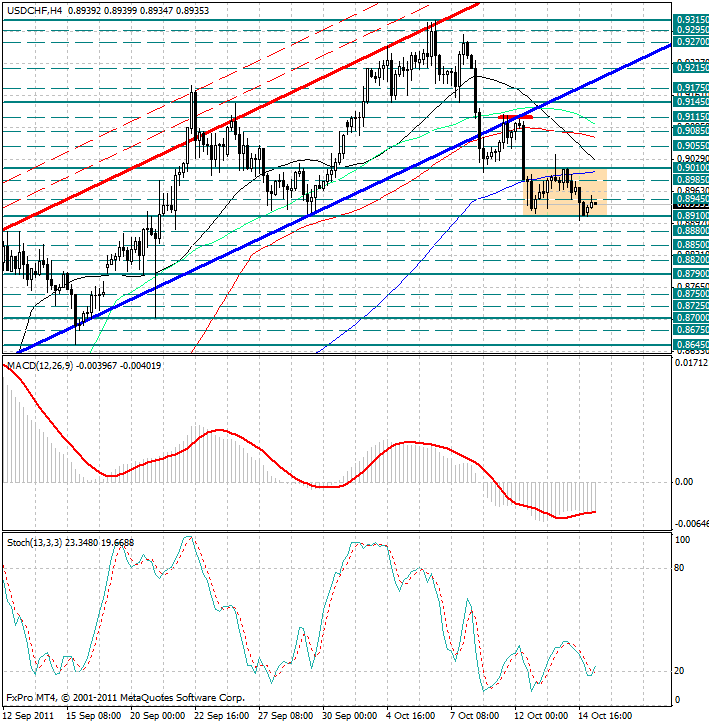Click the 0.9315 price level label

pyautogui.click(x=691, y=20)
